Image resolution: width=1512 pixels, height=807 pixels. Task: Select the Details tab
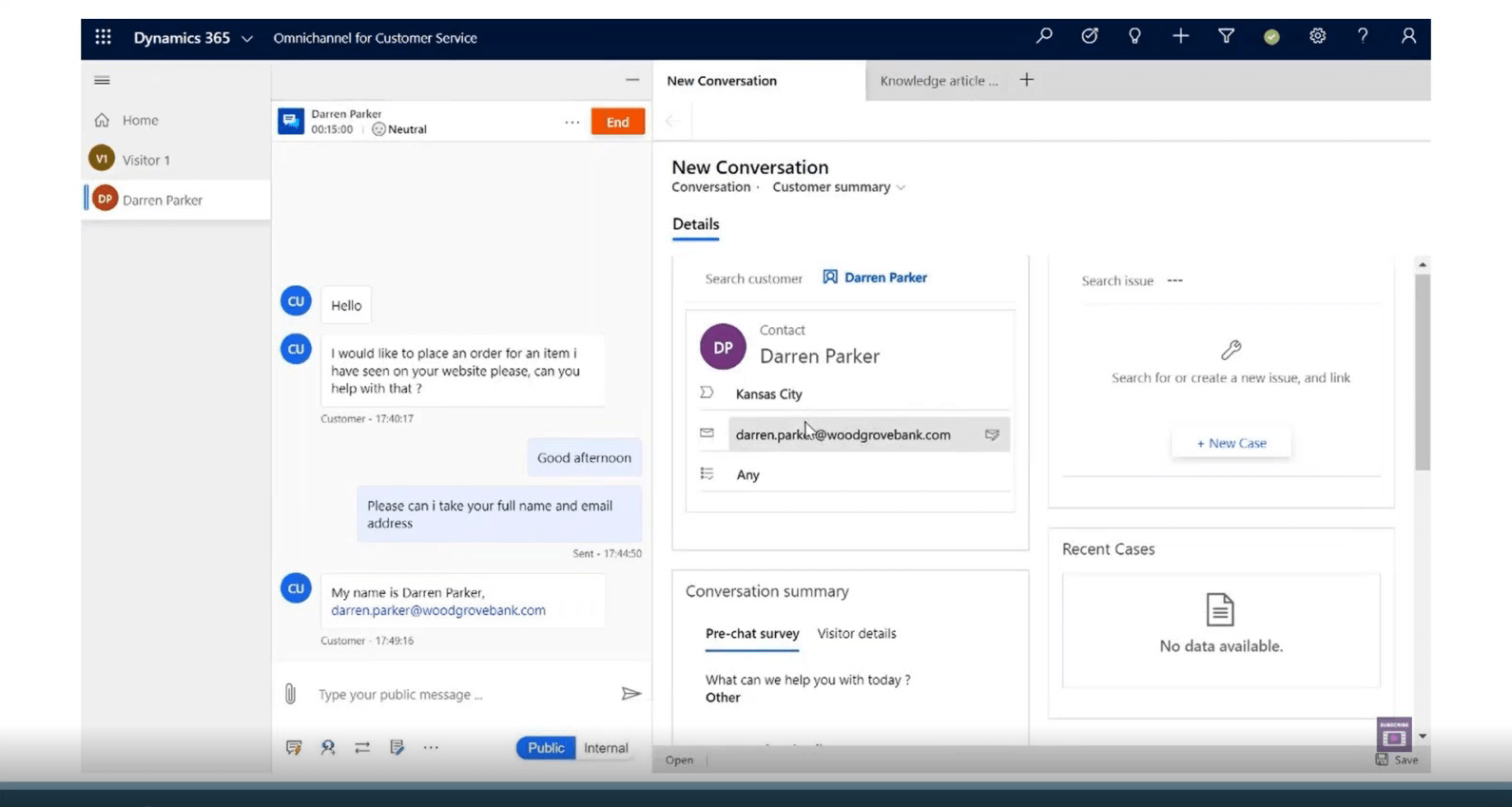point(695,224)
